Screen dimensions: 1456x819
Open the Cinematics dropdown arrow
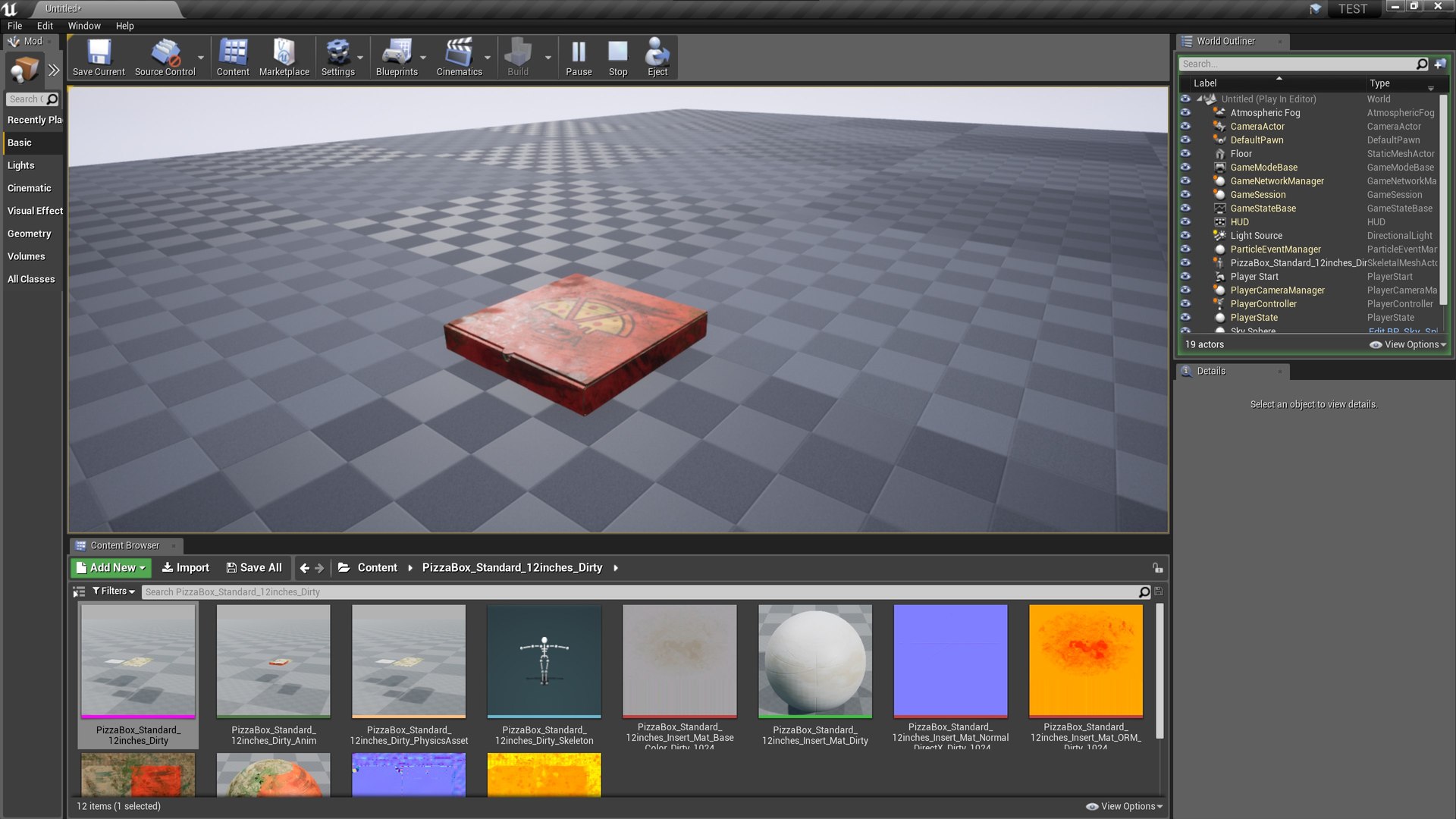pos(488,58)
